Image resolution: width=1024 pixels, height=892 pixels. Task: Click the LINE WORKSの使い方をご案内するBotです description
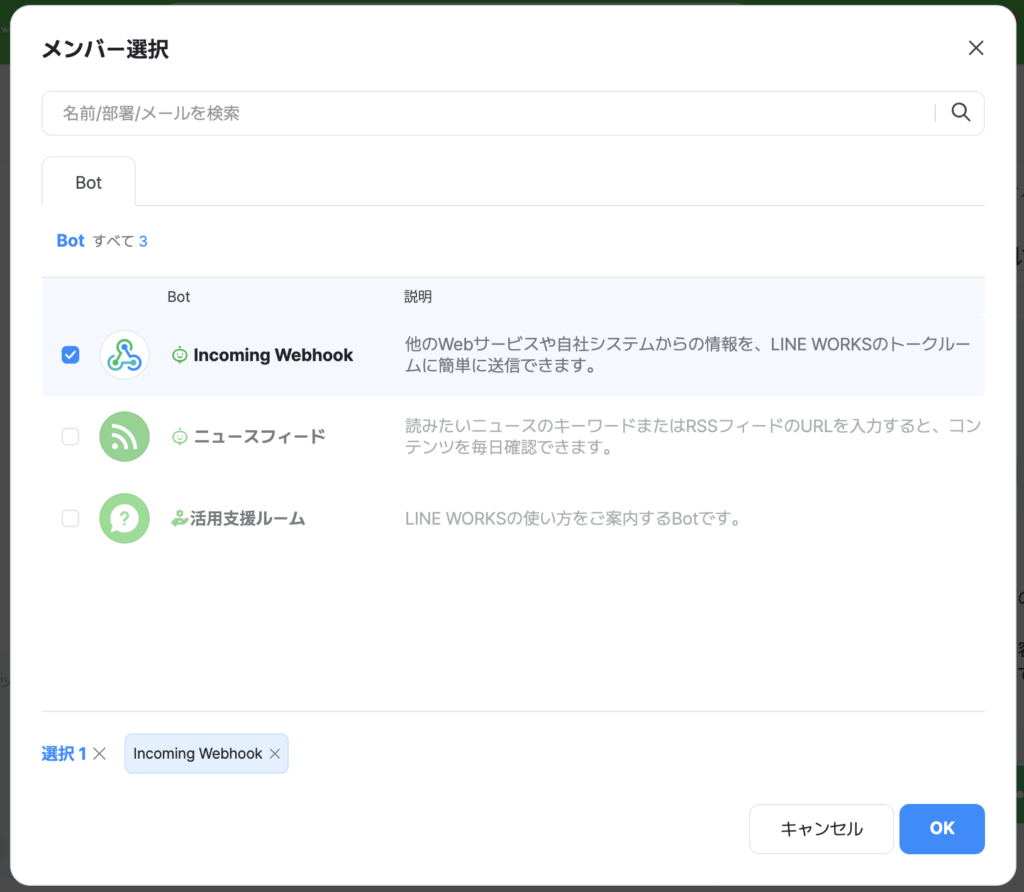[573, 518]
